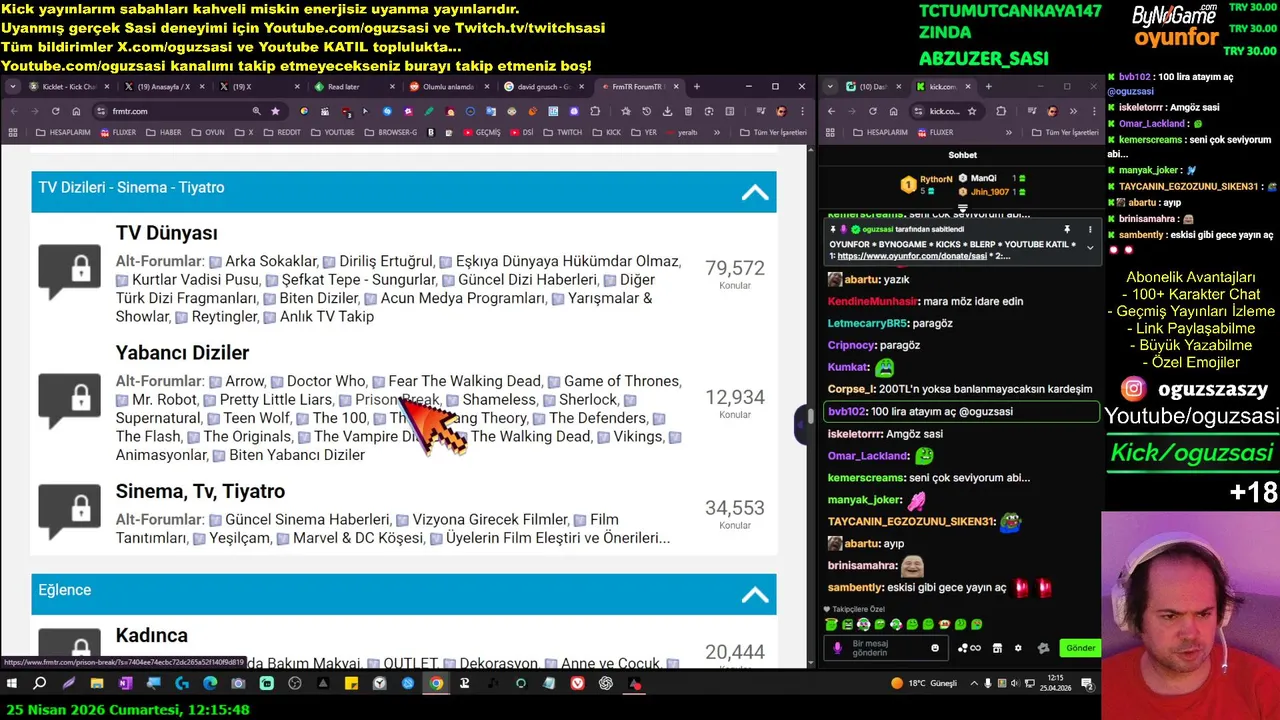This screenshot has width=1280, height=720.
Task: Open the weather widget showing 18°C Güneşli
Action: (923, 684)
